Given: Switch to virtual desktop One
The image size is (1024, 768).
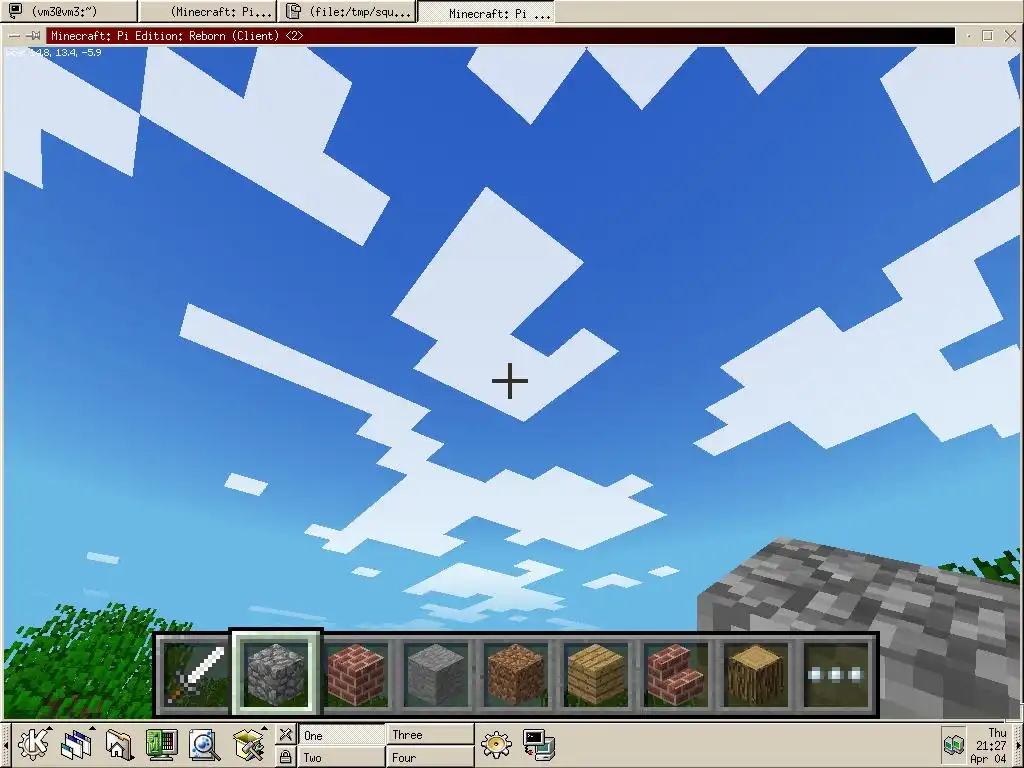Looking at the screenshot, I should pos(342,735).
